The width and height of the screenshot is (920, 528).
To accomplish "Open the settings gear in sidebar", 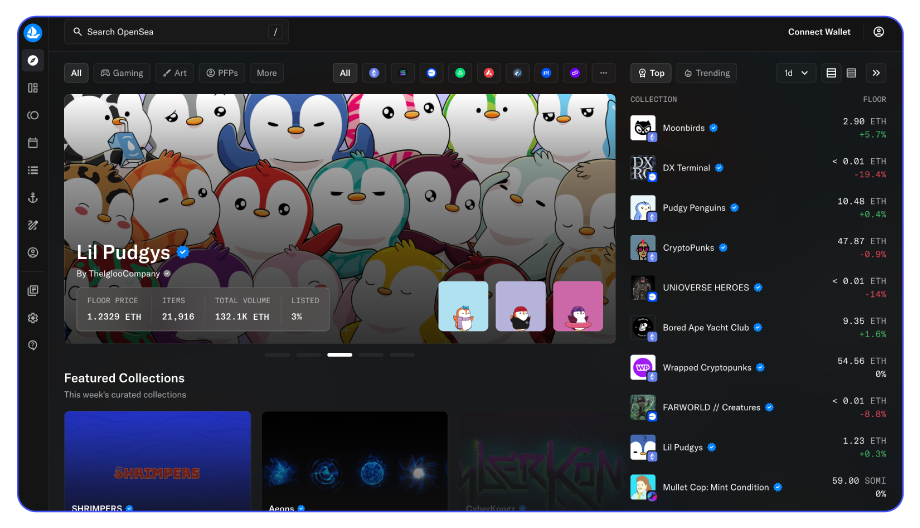I will (33, 318).
